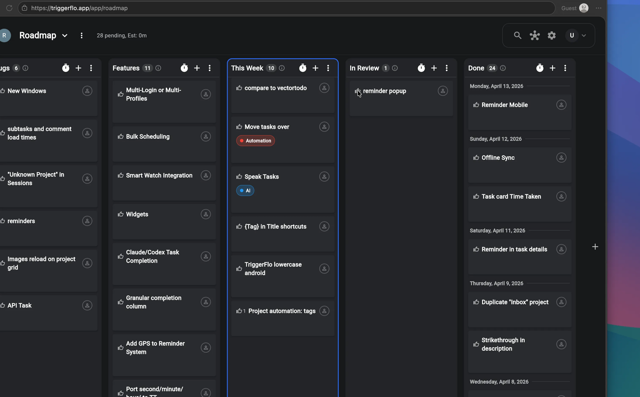Open the subtasks and comment load times card
Screen dimensions: 640x397
48,141
